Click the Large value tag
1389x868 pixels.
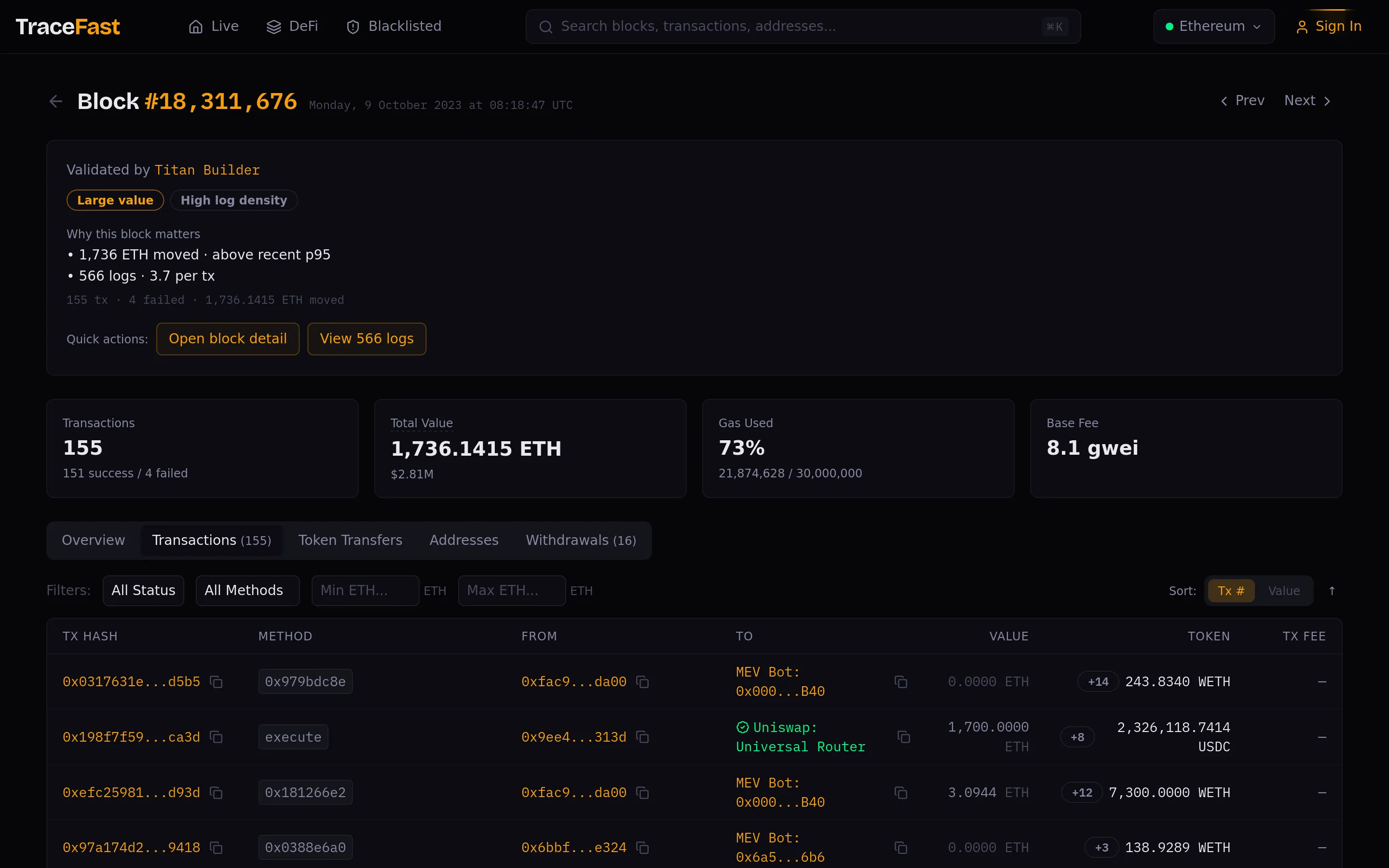(x=115, y=200)
